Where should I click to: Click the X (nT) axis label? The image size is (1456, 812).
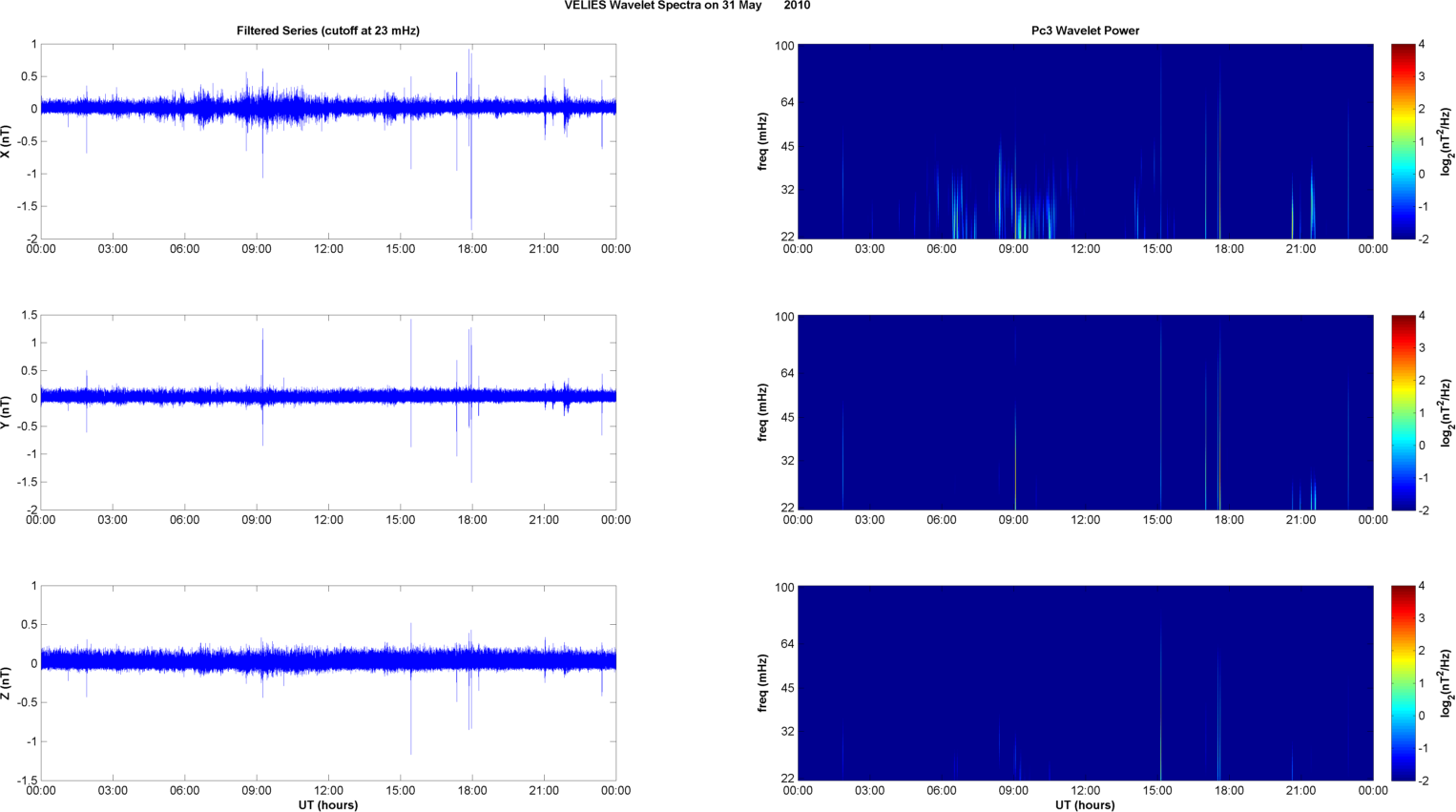(6, 141)
